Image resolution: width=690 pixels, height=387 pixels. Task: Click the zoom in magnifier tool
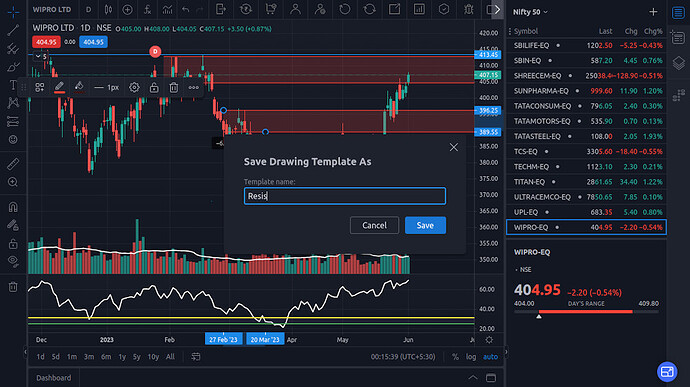click(x=13, y=182)
